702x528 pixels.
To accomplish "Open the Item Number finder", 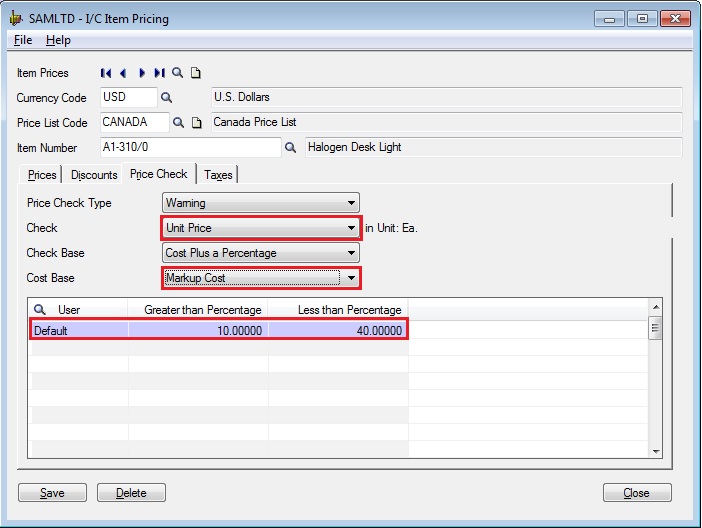I will 291,148.
